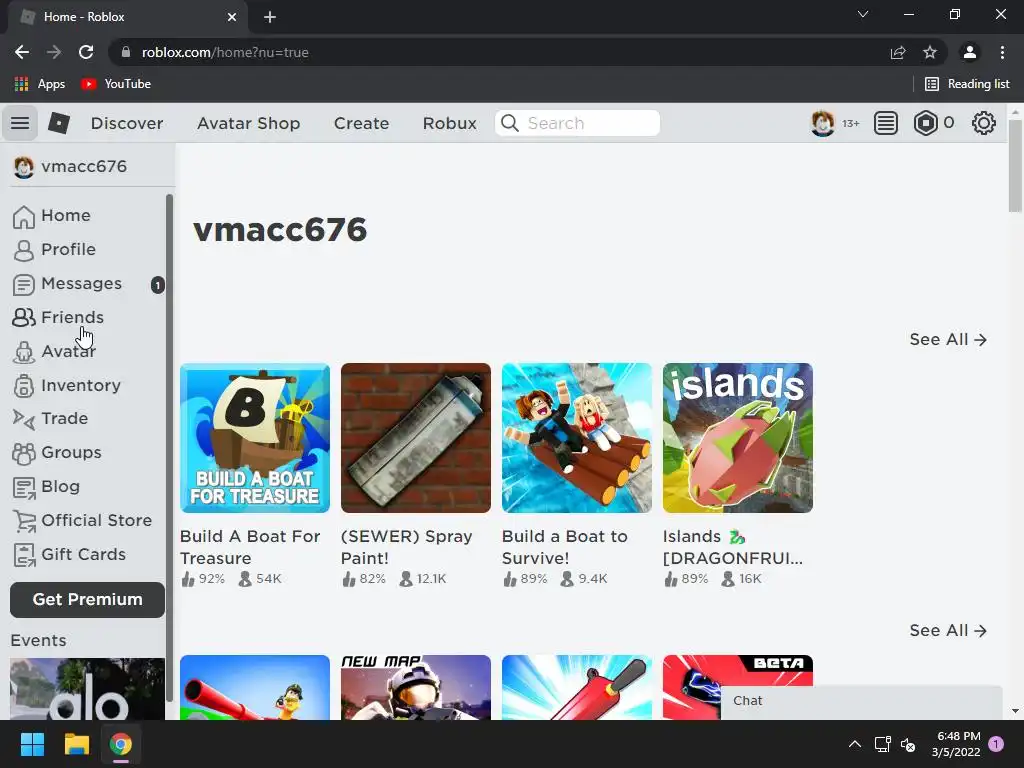
Task: Click See All above the second game row
Action: (x=948, y=631)
